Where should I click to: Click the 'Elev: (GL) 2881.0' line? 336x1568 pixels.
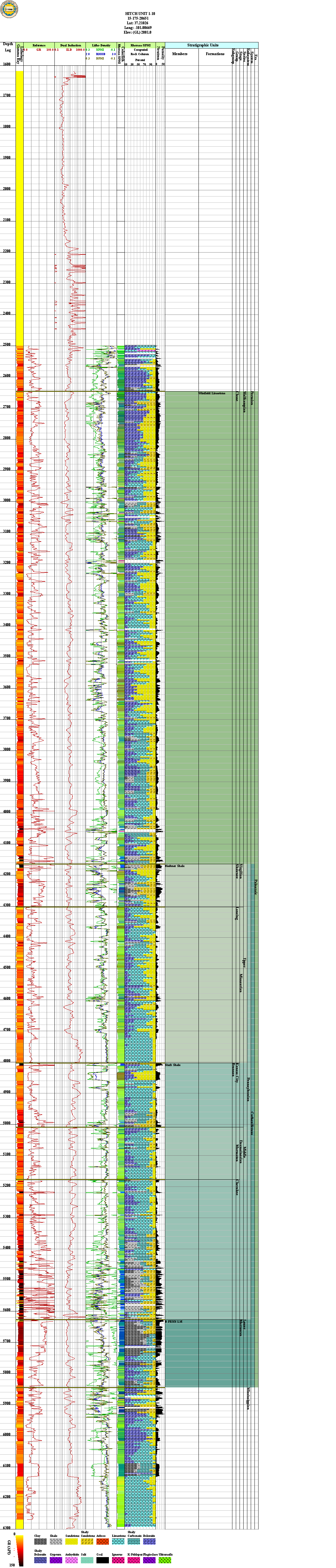point(138,33)
